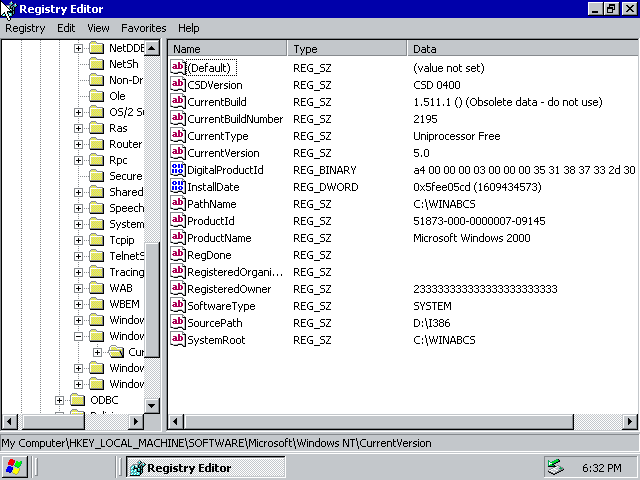
Task: Collapse the expanded Windows NT key
Action: pos(78,336)
